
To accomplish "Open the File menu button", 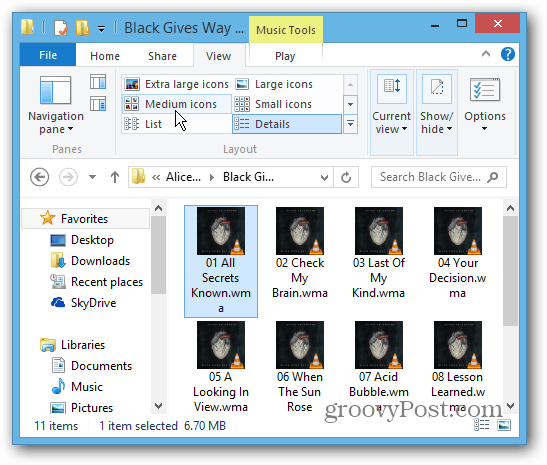I will tap(48, 55).
